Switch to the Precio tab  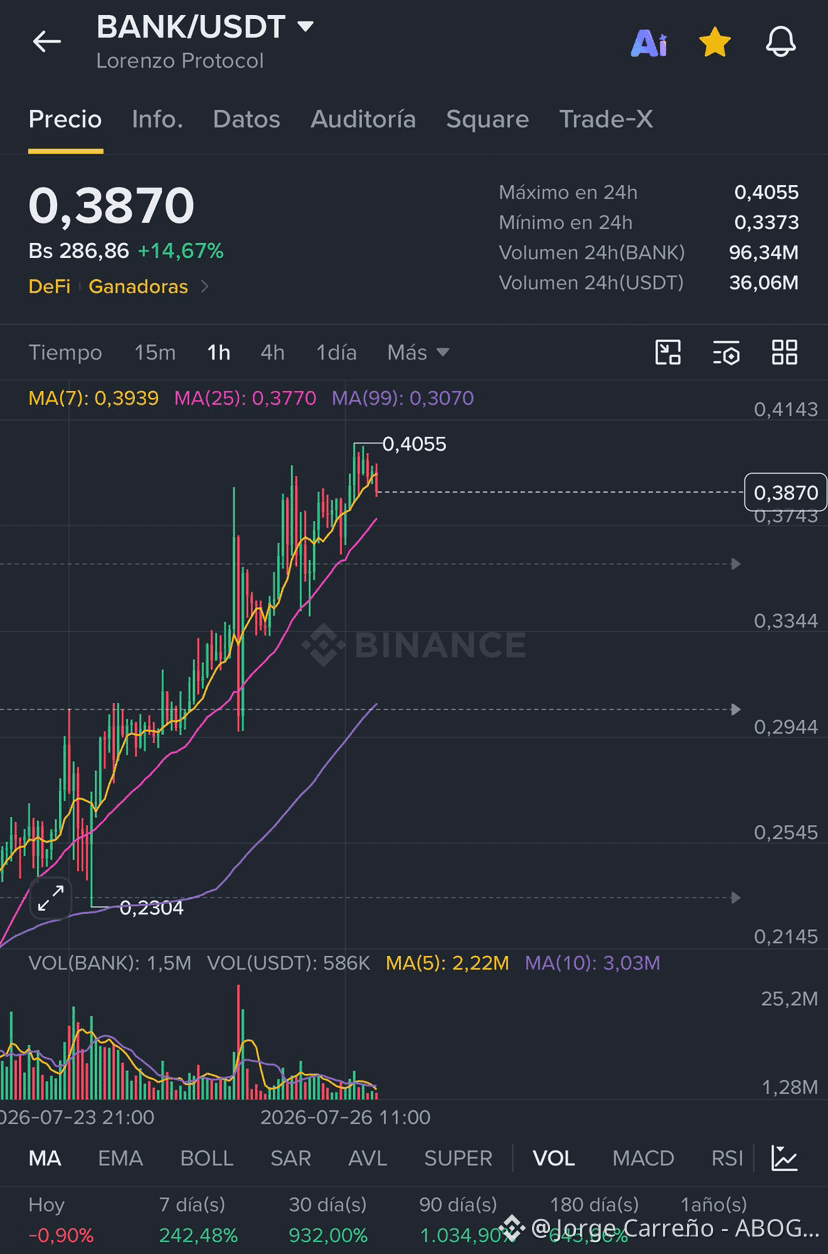pyautogui.click(x=65, y=119)
